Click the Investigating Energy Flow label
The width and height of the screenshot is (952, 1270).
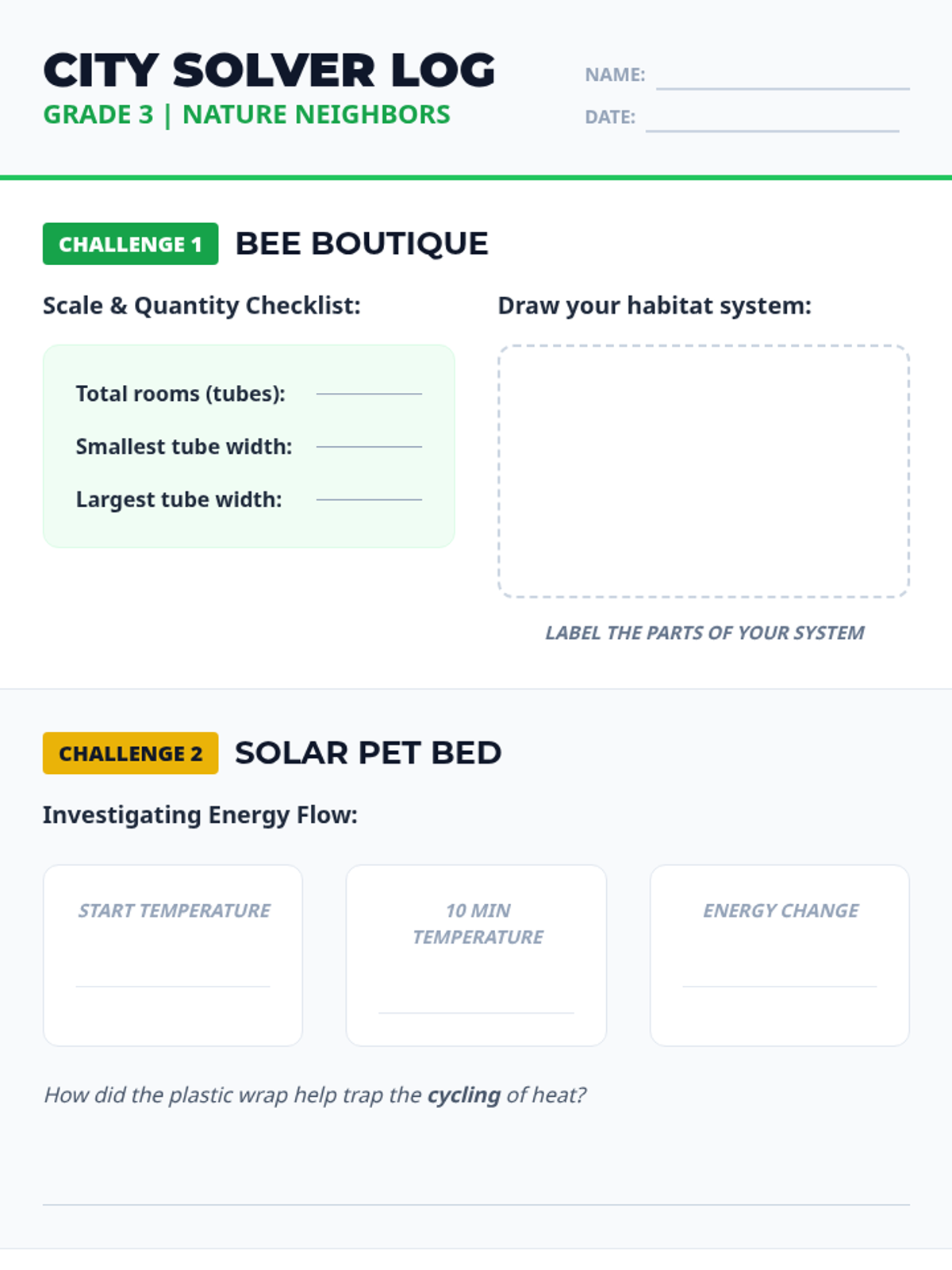pyautogui.click(x=200, y=815)
